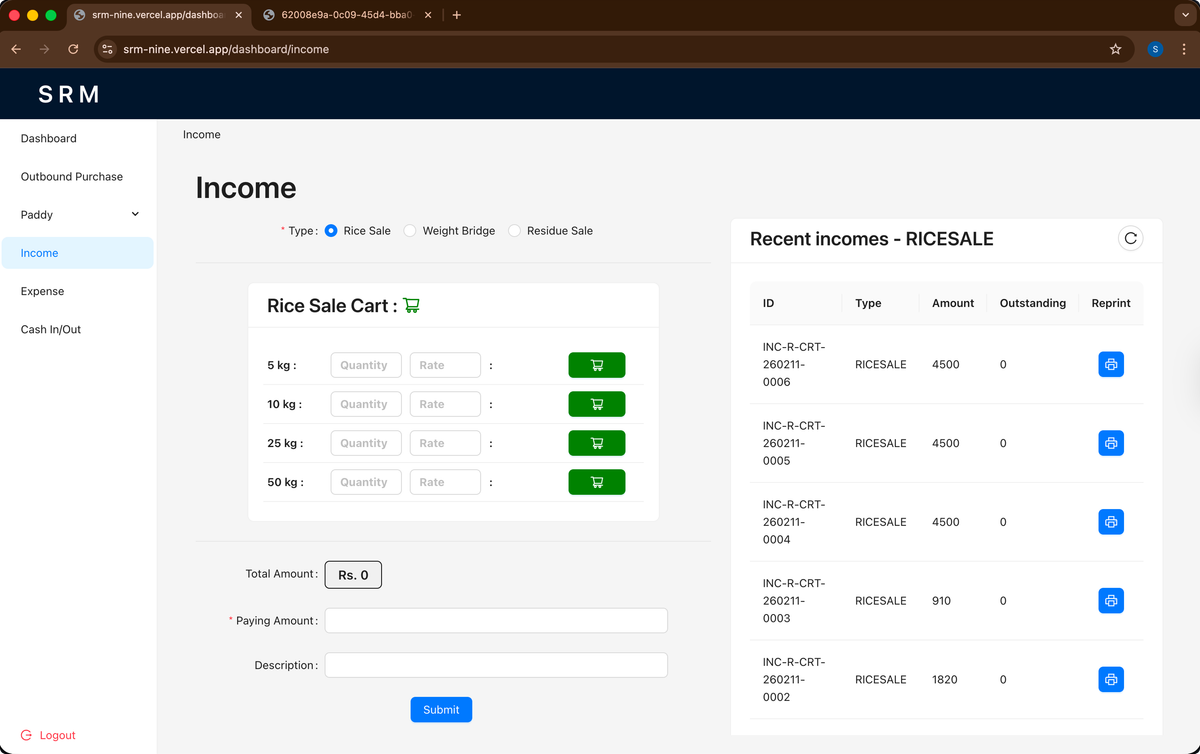Click the browser forward arrow
Screen dimensions: 1200x754
click(x=44, y=49)
